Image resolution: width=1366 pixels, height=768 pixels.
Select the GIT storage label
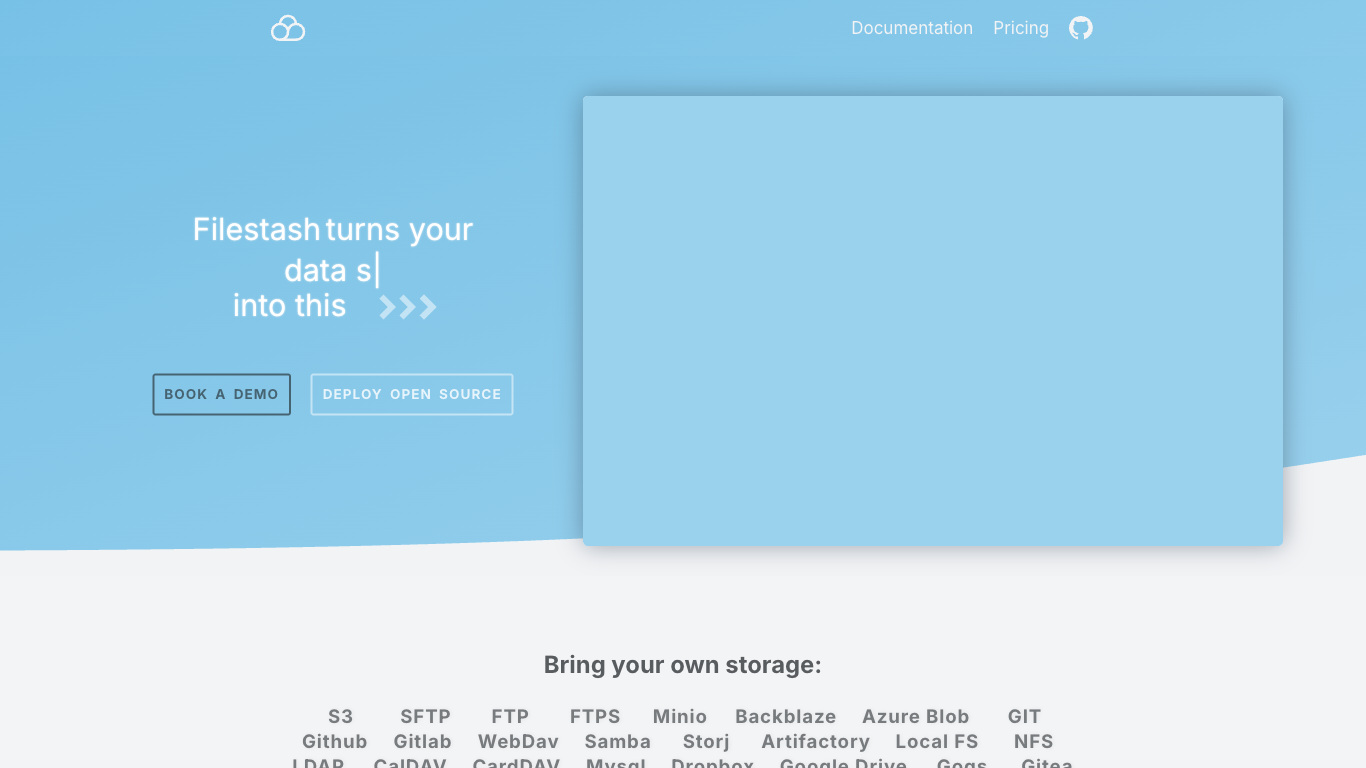pos(1024,716)
